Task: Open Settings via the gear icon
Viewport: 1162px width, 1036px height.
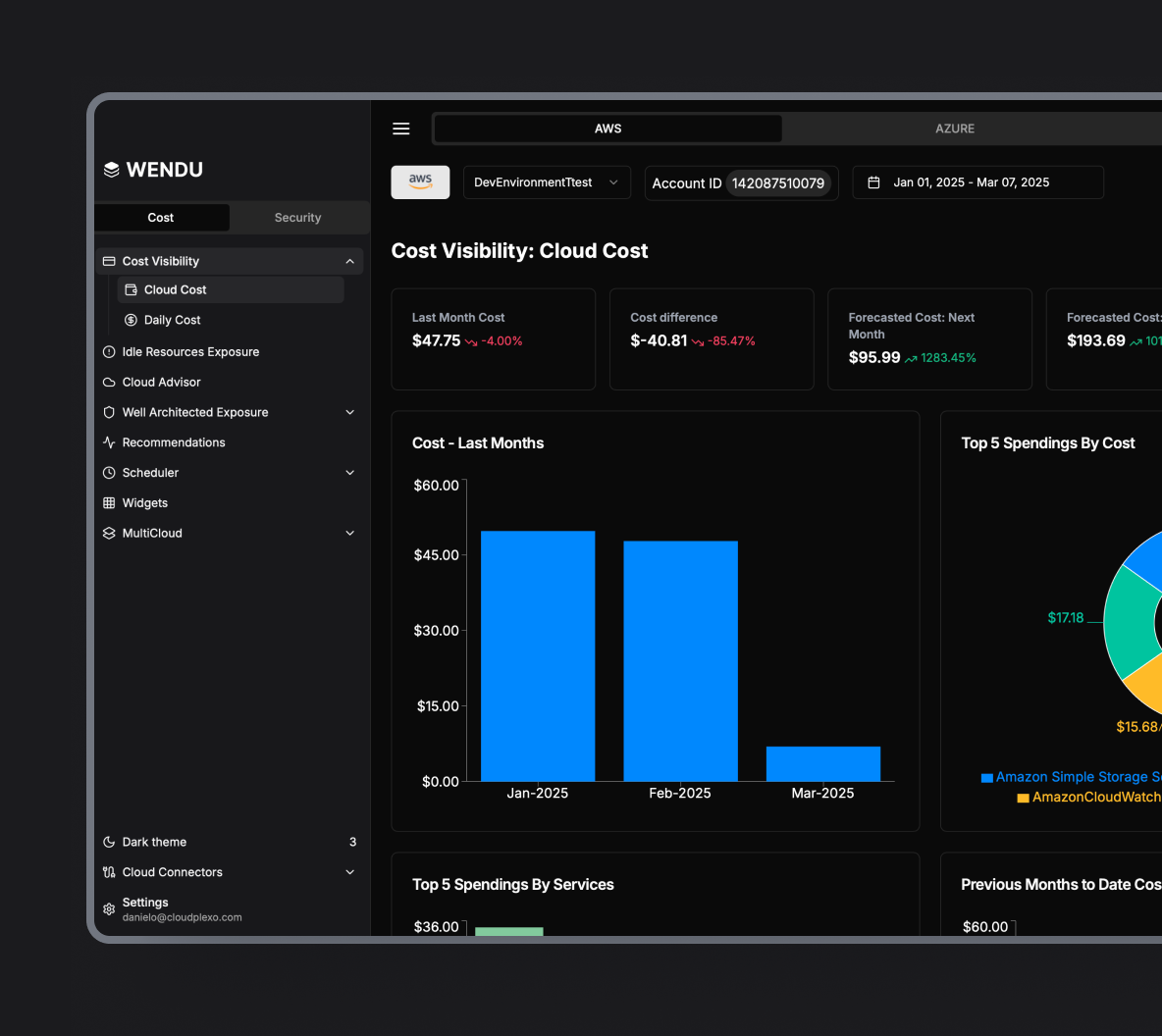Action: click(109, 908)
